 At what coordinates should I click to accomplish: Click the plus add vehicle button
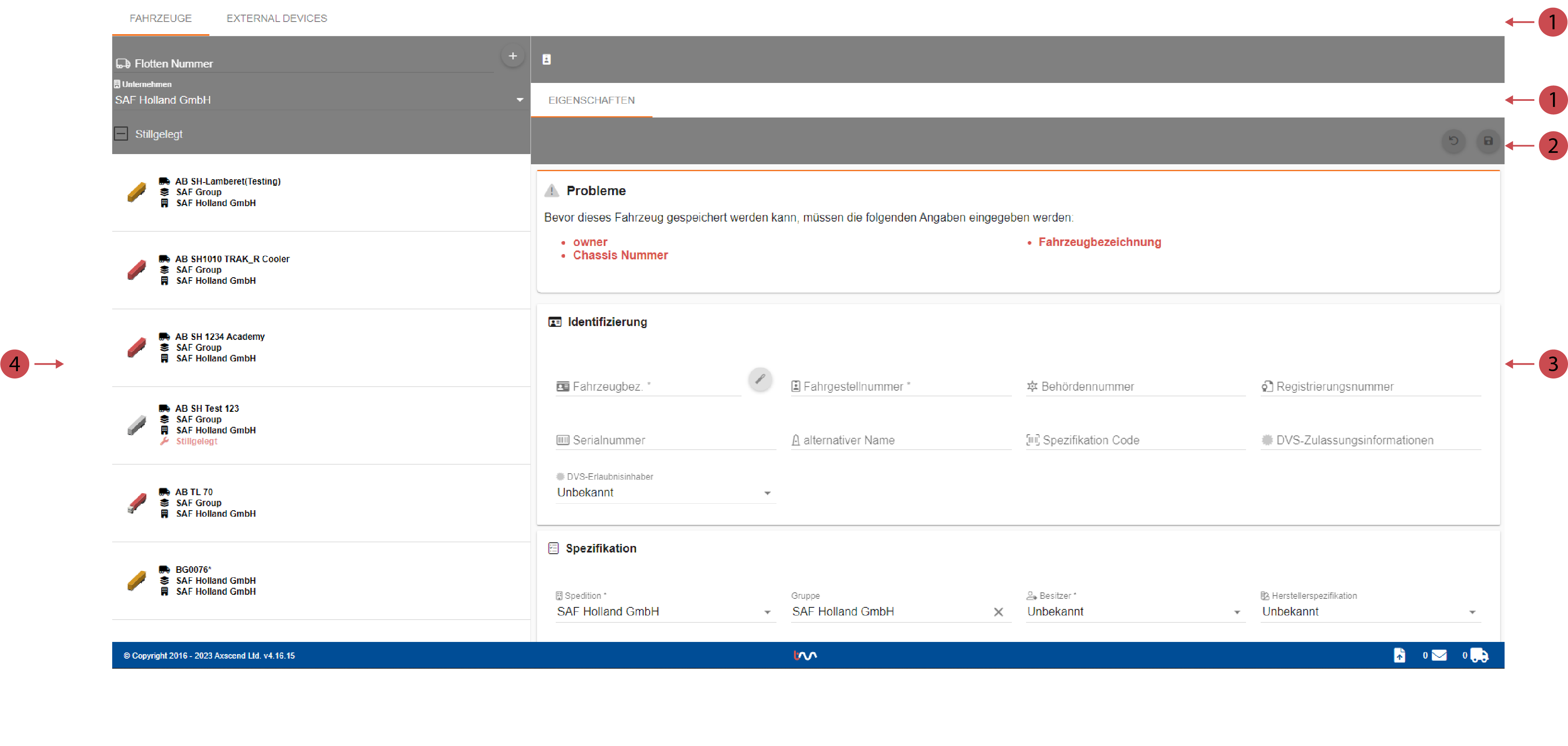click(513, 56)
